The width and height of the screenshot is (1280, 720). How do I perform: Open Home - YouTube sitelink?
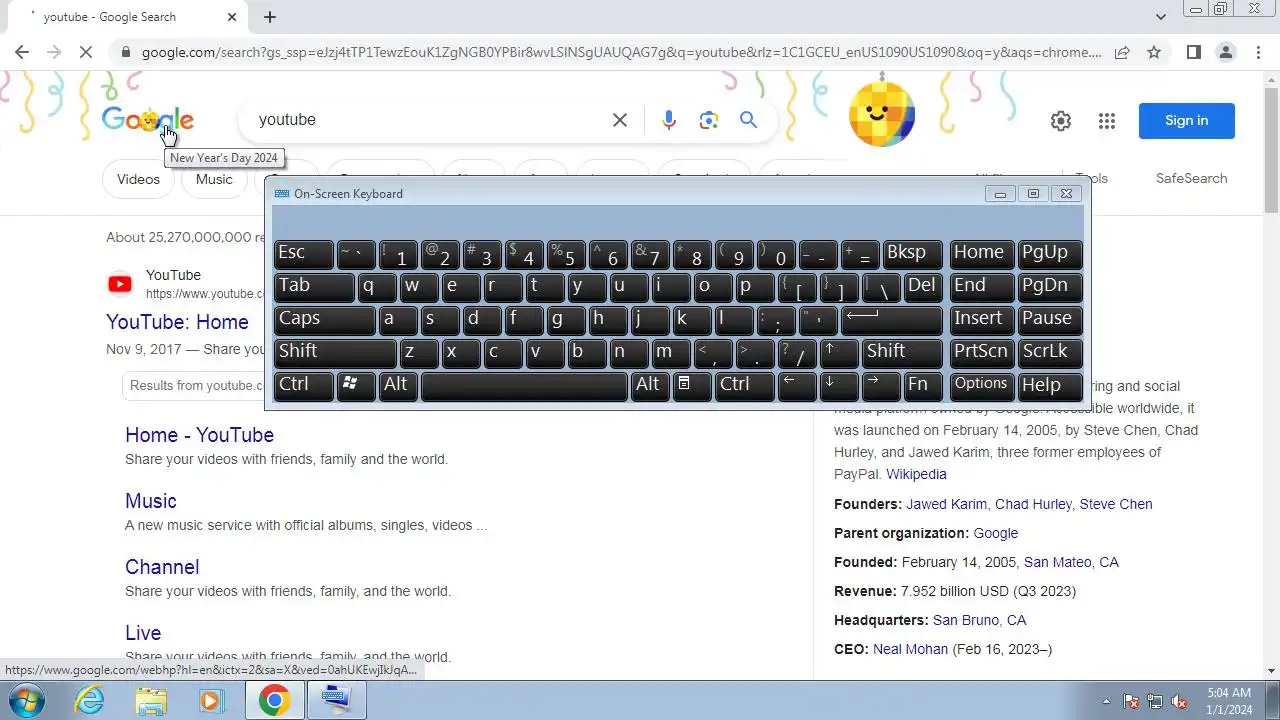(199, 435)
